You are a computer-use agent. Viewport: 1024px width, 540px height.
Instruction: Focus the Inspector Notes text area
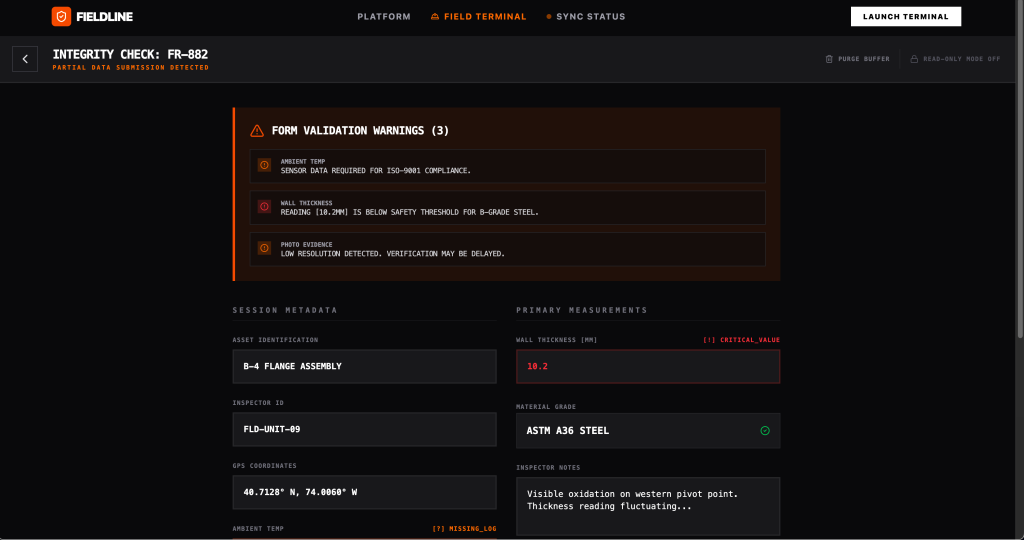647,506
